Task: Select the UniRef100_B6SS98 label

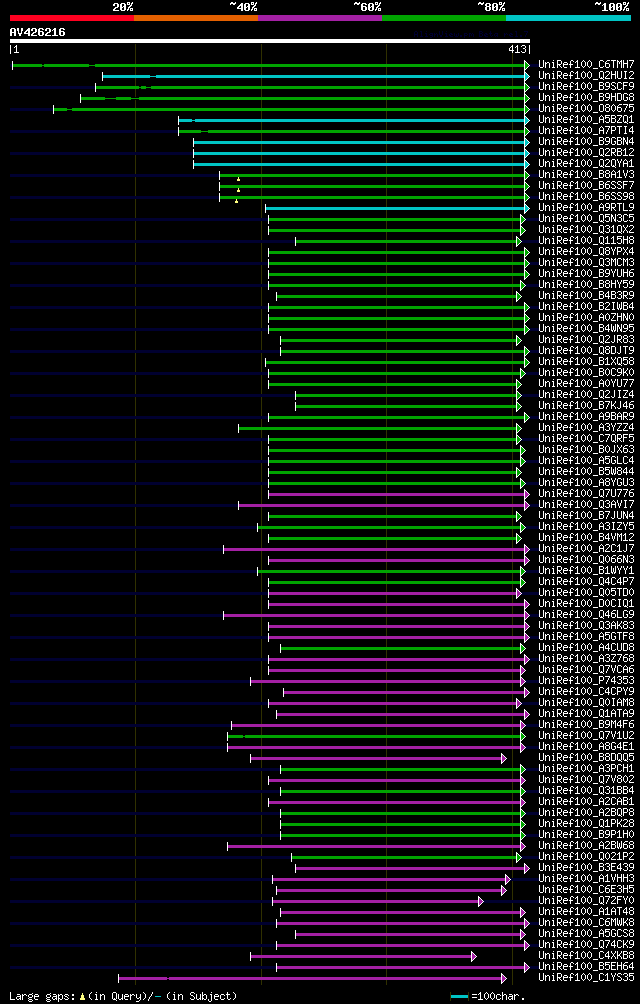Action: click(x=586, y=197)
